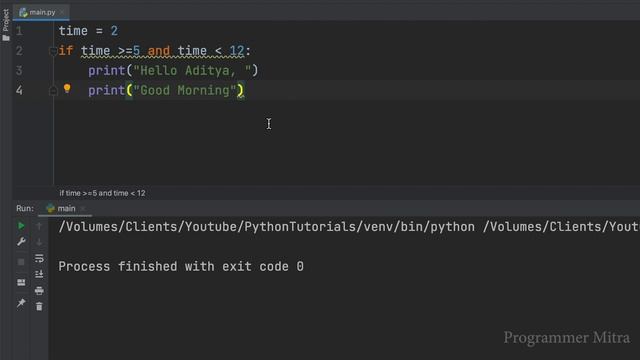Print the console output
Image resolution: width=640 pixels, height=360 pixels.
(x=39, y=291)
